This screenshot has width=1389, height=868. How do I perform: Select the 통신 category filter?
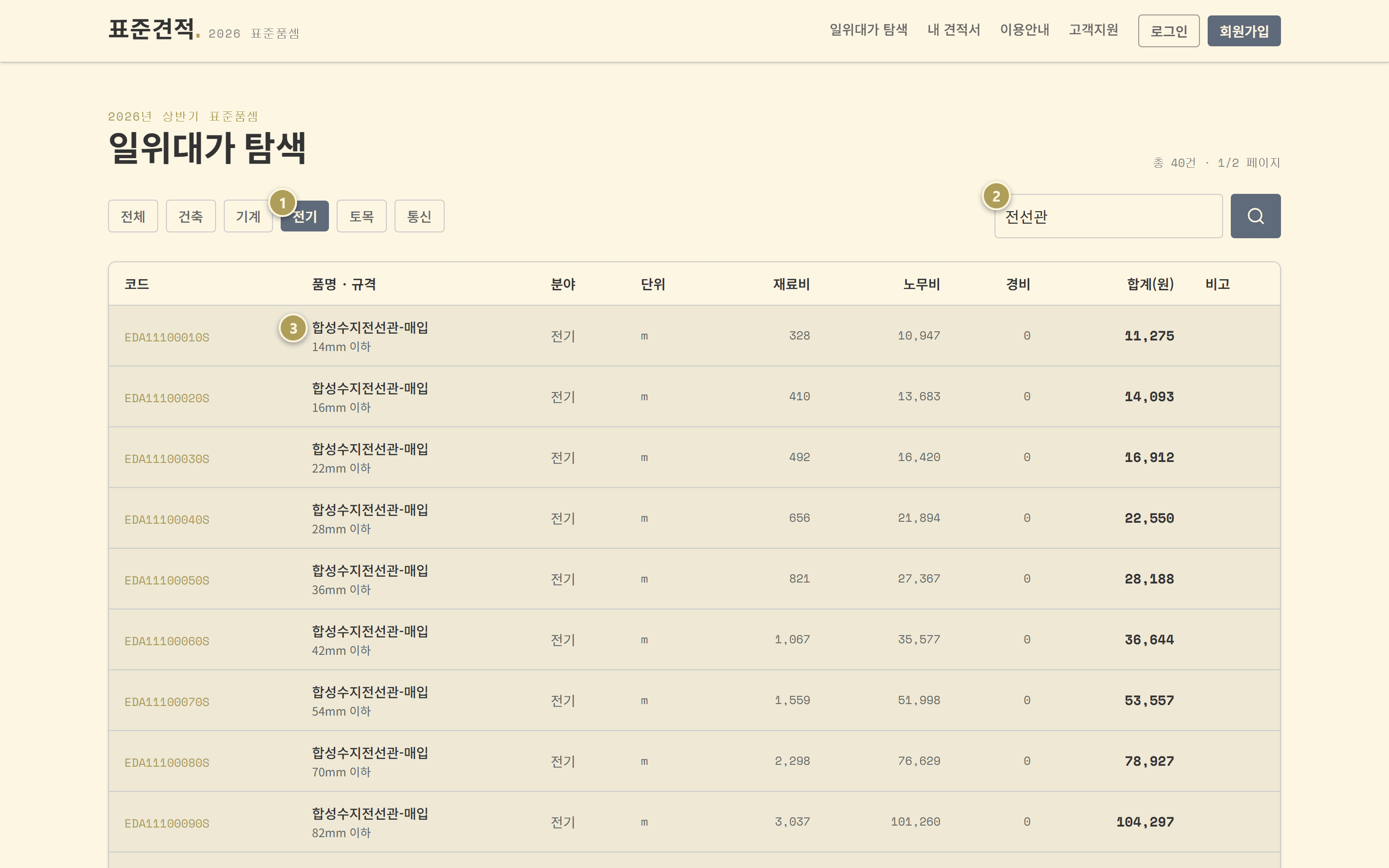coord(419,216)
